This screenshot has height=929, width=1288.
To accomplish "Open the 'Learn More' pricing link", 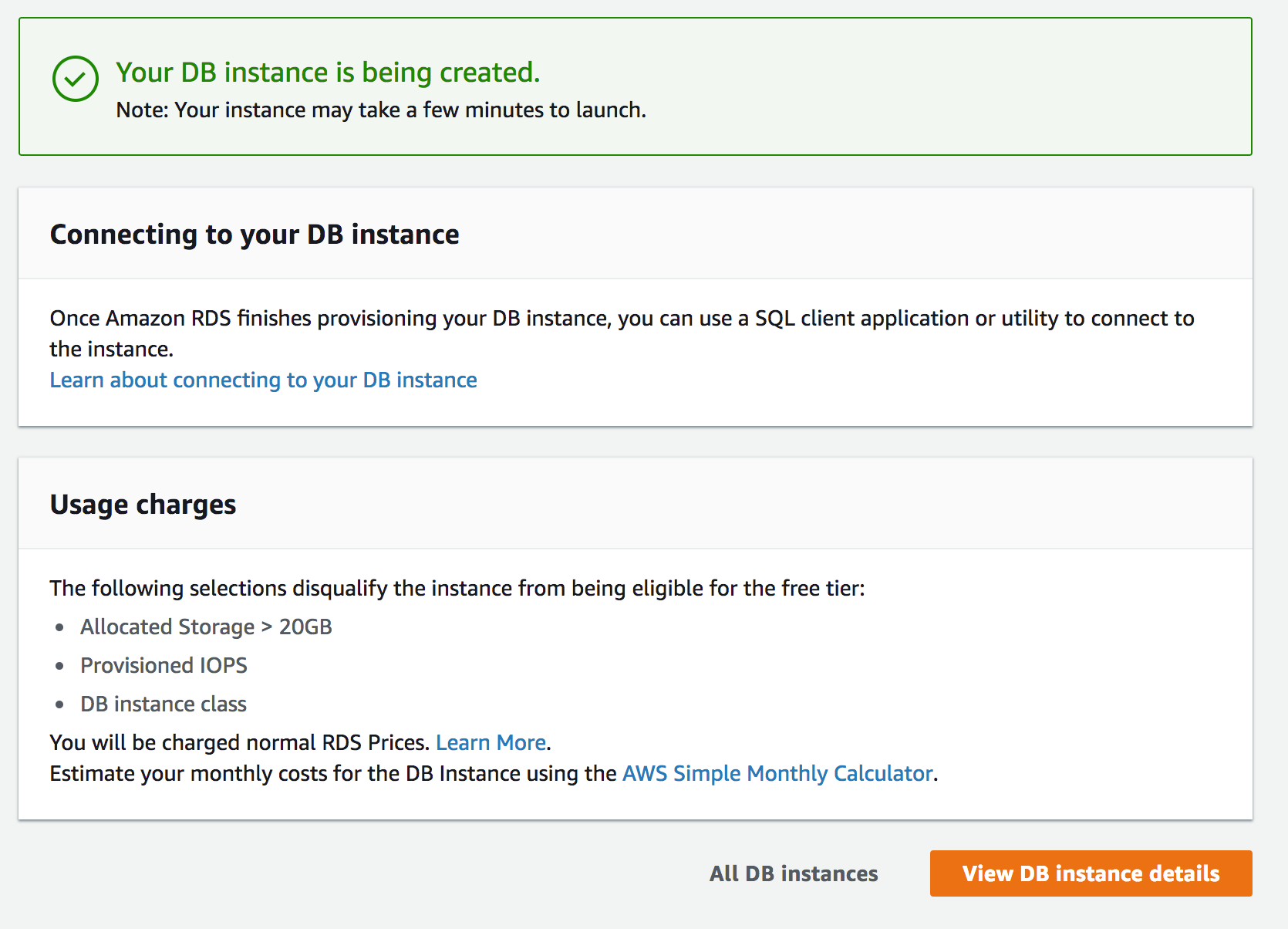I will [x=491, y=743].
